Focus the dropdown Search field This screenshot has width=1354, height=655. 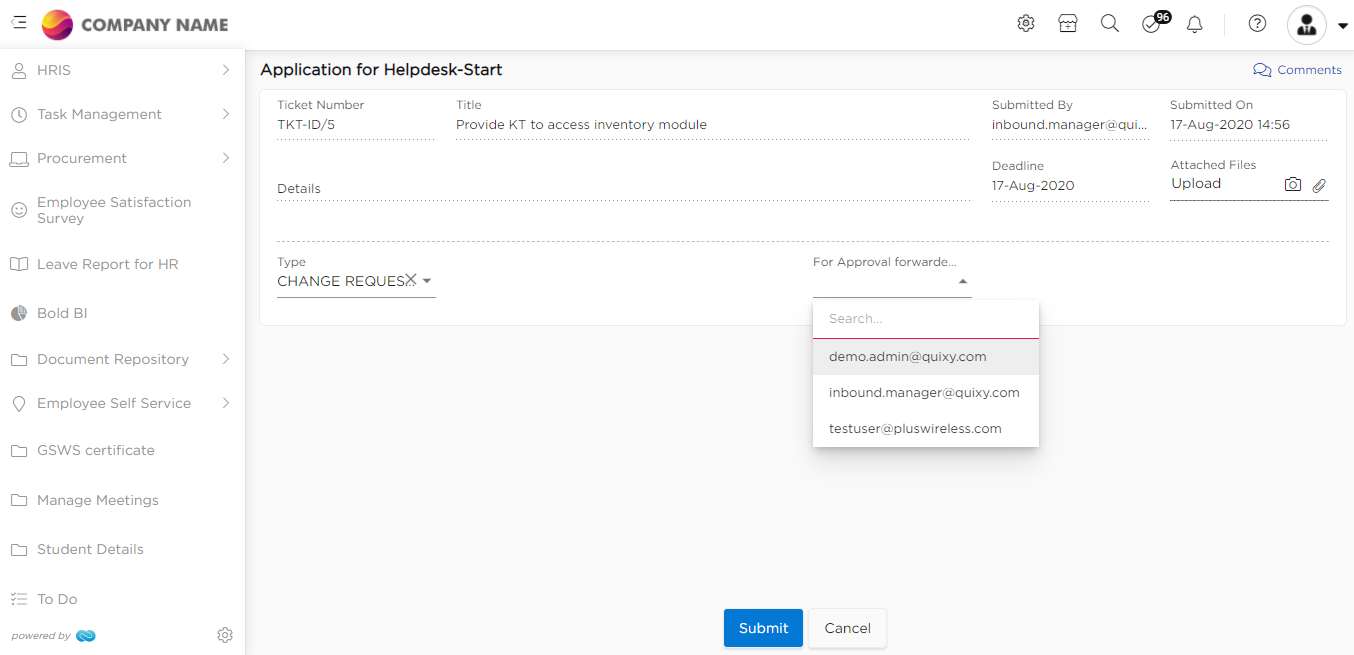pyautogui.click(x=926, y=319)
